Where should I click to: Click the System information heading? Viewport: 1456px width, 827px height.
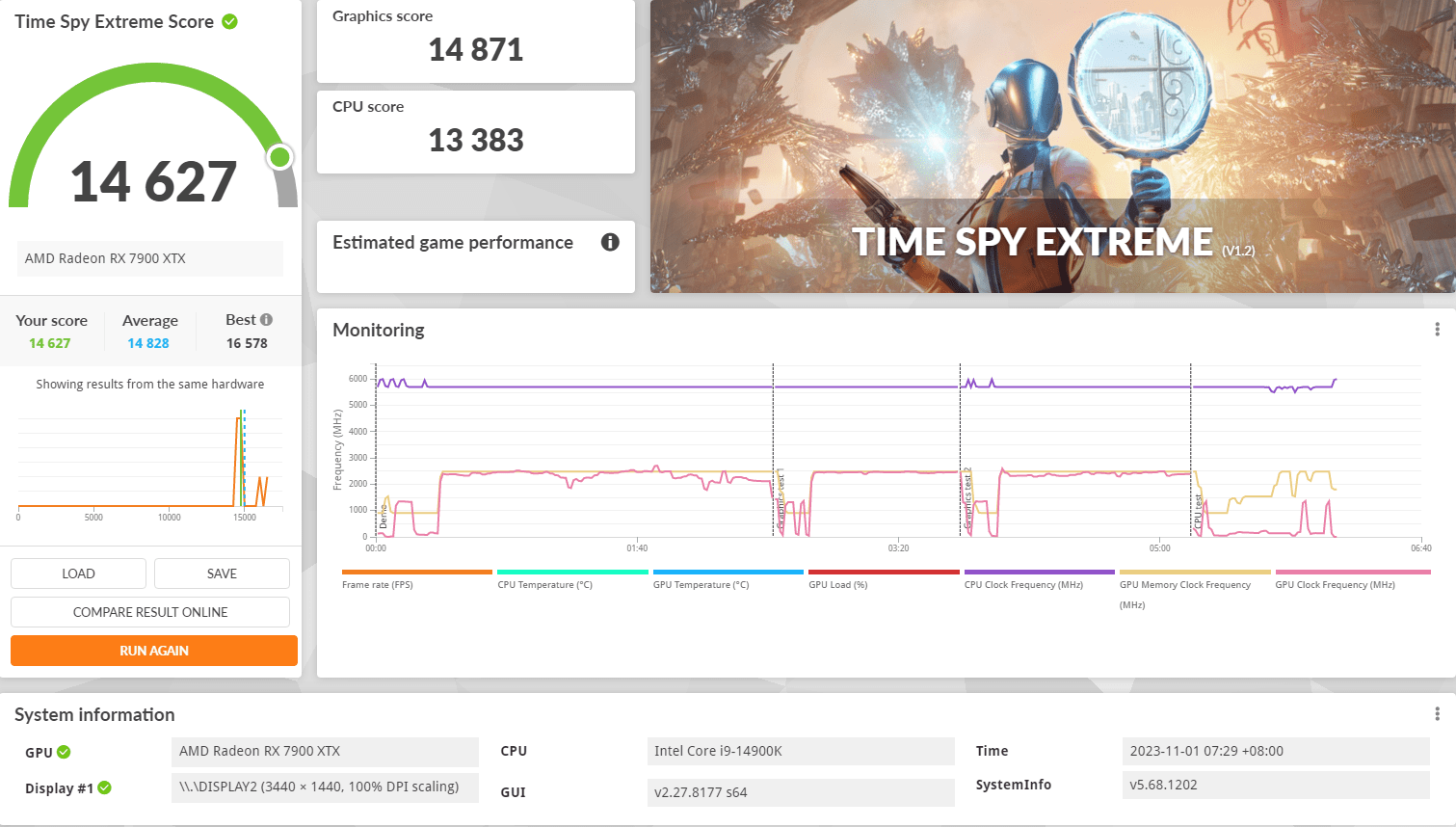[94, 714]
